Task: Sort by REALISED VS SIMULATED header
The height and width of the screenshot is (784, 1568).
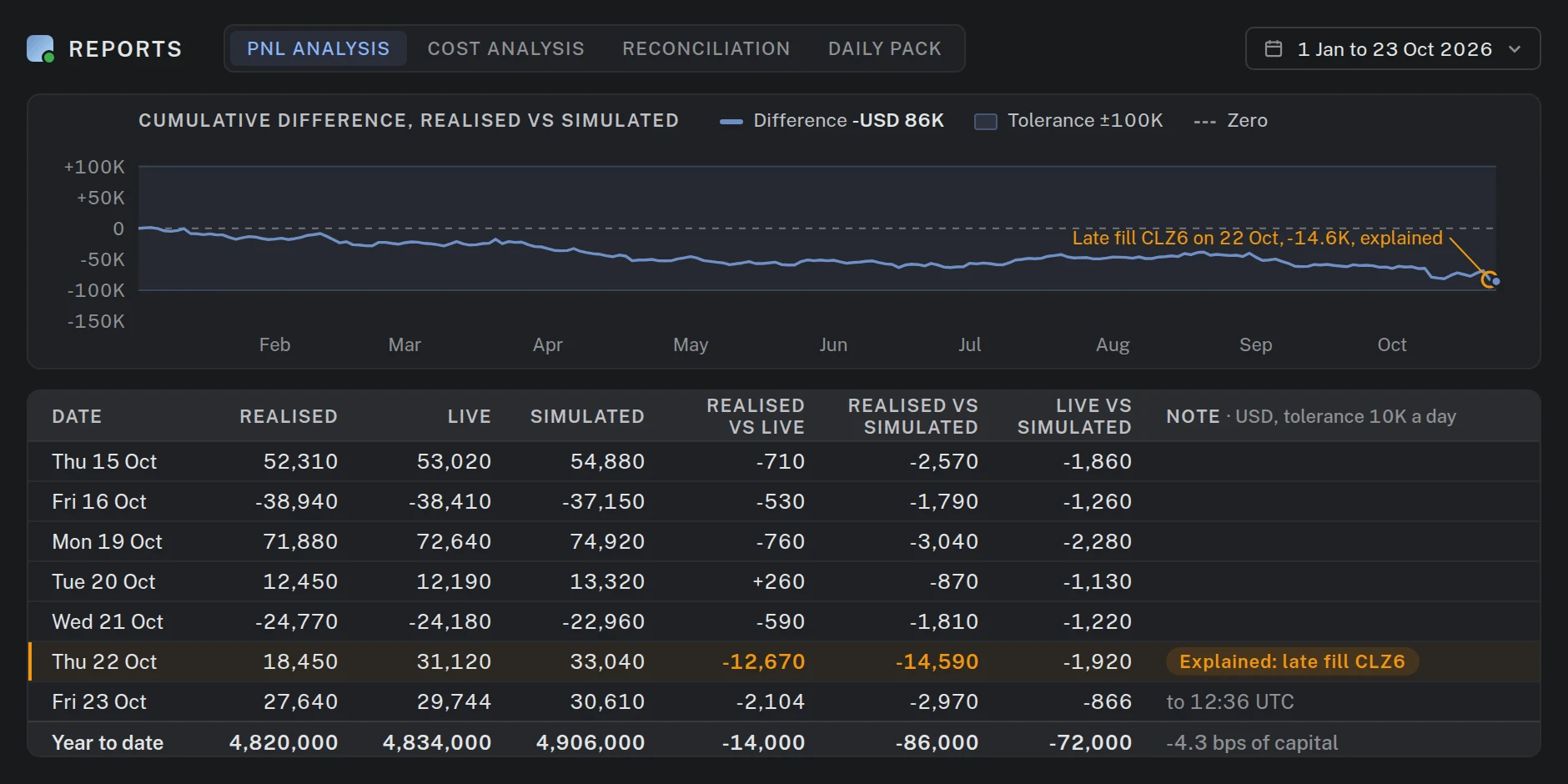Action: tap(913, 416)
